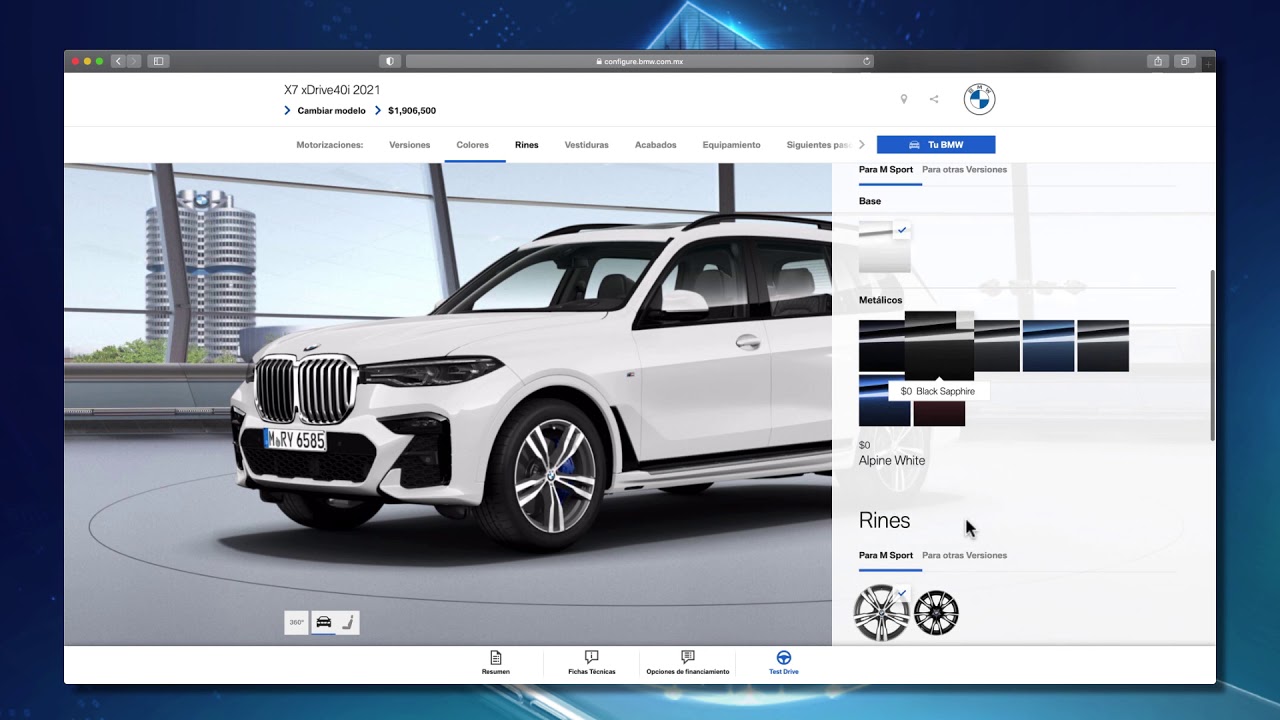Click the options panel vertical scrollbar
Viewport: 1280px width, 720px height.
point(1212,354)
